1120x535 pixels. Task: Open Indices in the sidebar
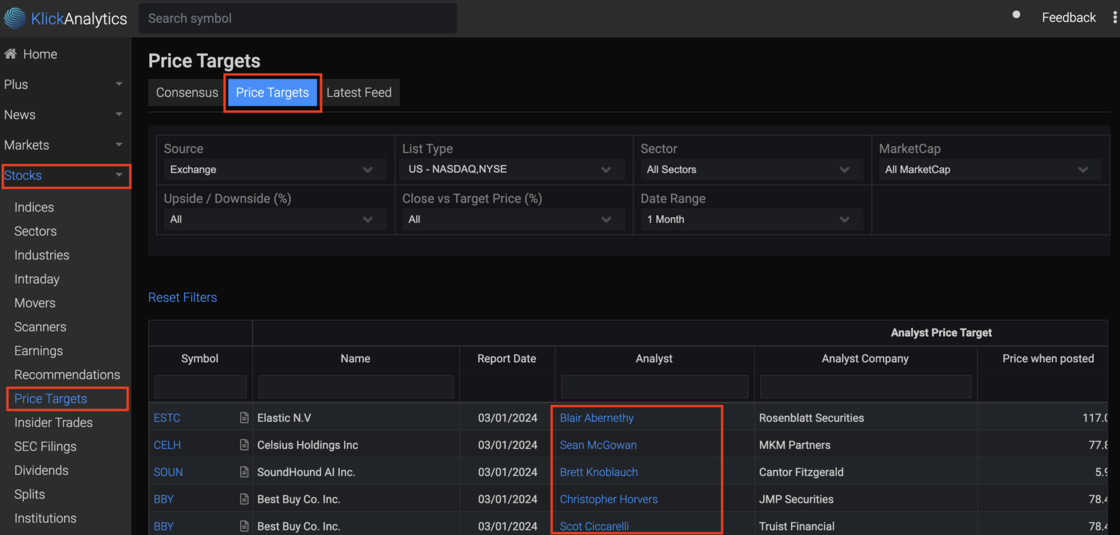coord(34,207)
